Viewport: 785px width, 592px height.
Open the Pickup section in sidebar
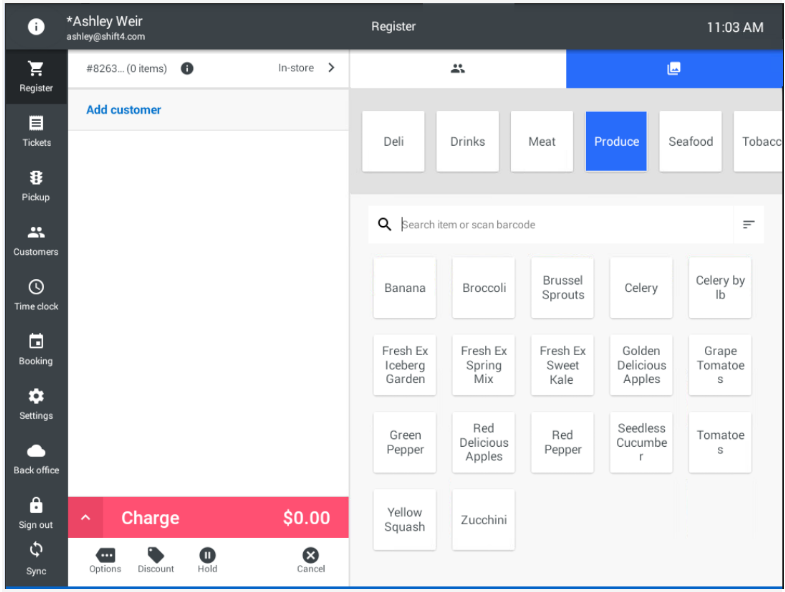36,185
